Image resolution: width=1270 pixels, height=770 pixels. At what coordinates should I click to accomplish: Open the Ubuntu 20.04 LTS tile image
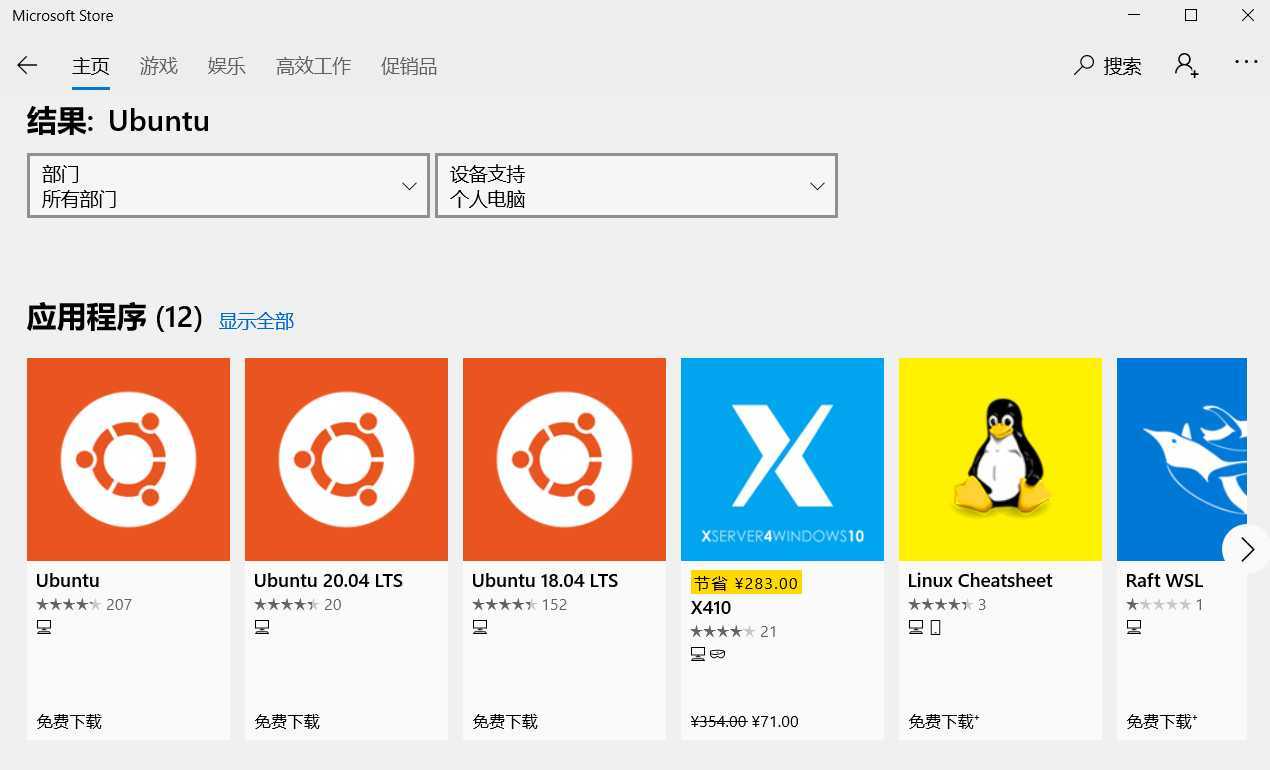tap(346, 459)
